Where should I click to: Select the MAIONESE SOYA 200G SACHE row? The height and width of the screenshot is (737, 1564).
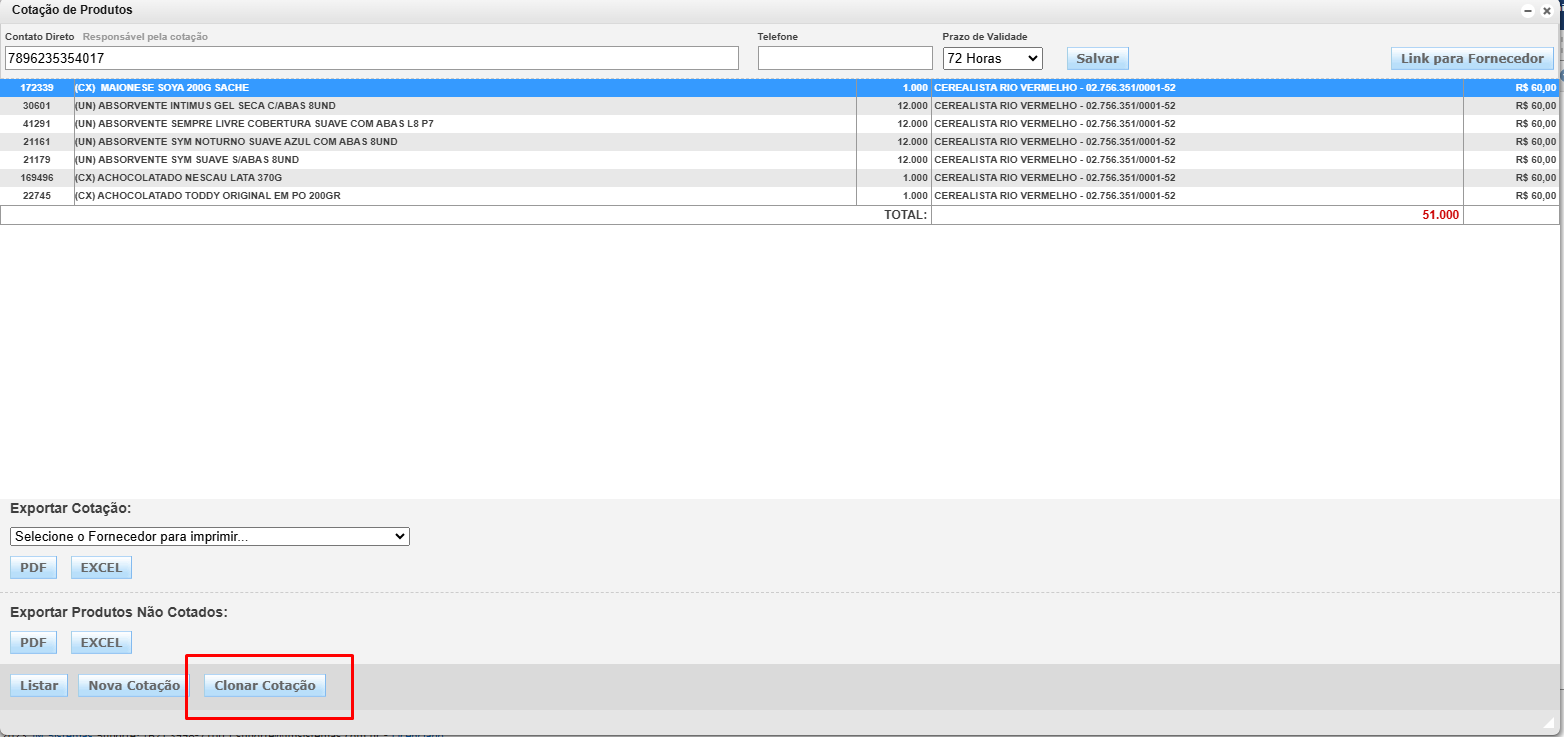pos(400,88)
